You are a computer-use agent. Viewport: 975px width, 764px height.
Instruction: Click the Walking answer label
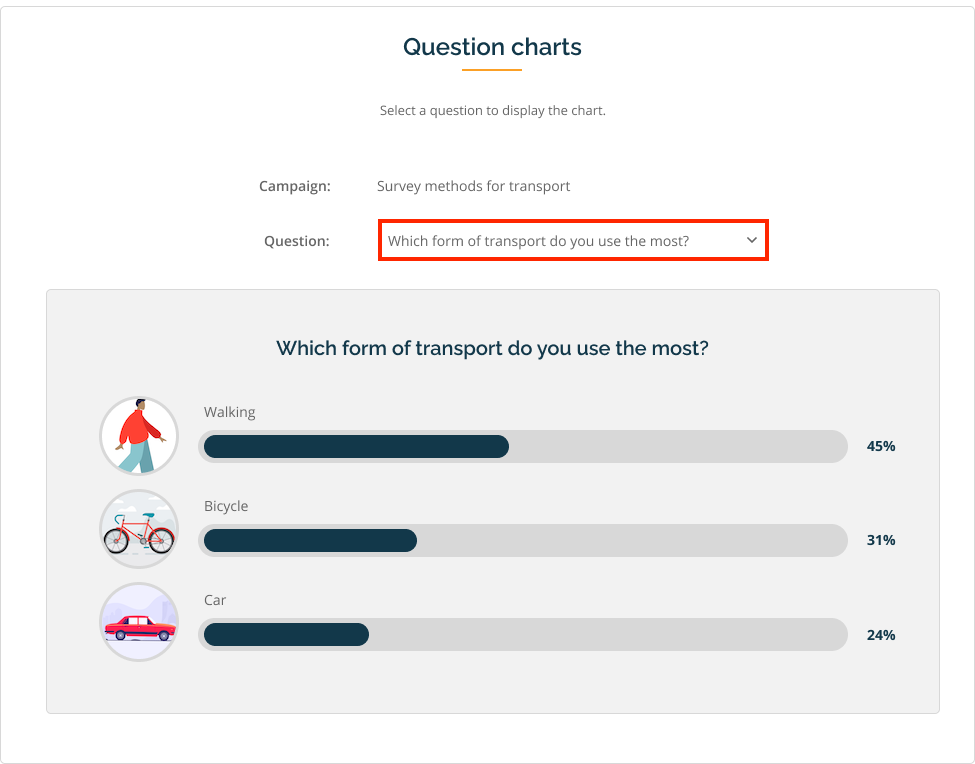click(x=229, y=413)
